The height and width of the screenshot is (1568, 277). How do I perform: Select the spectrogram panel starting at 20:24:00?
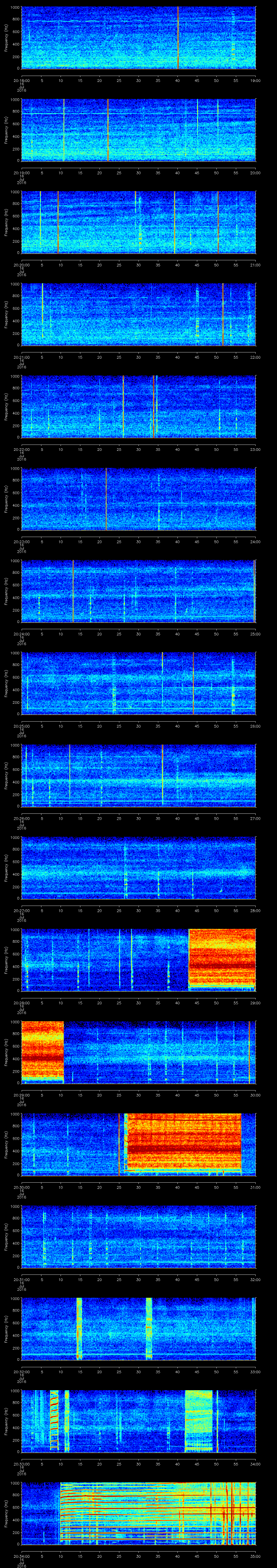click(139, 591)
